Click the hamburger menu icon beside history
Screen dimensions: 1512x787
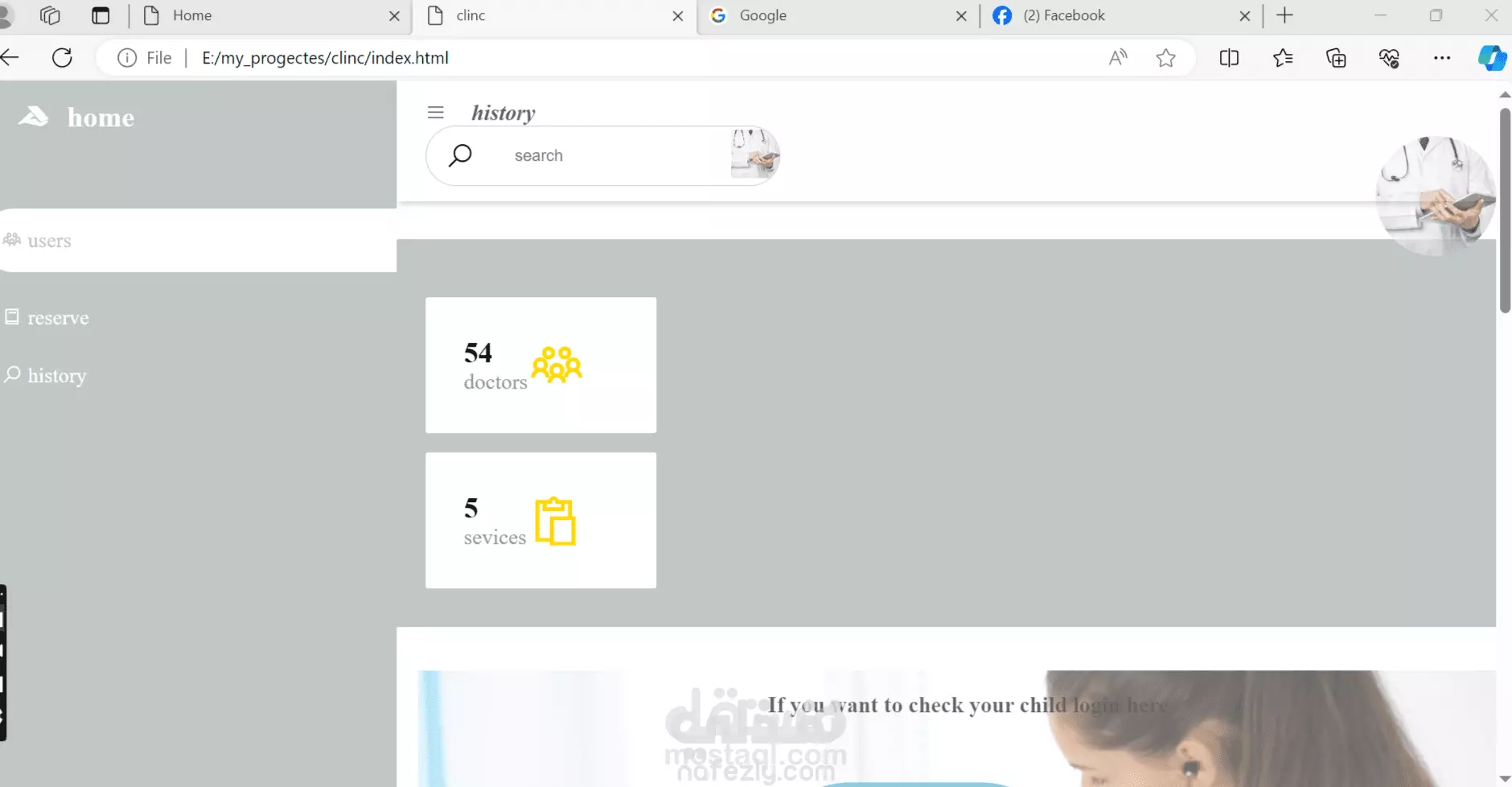click(435, 113)
